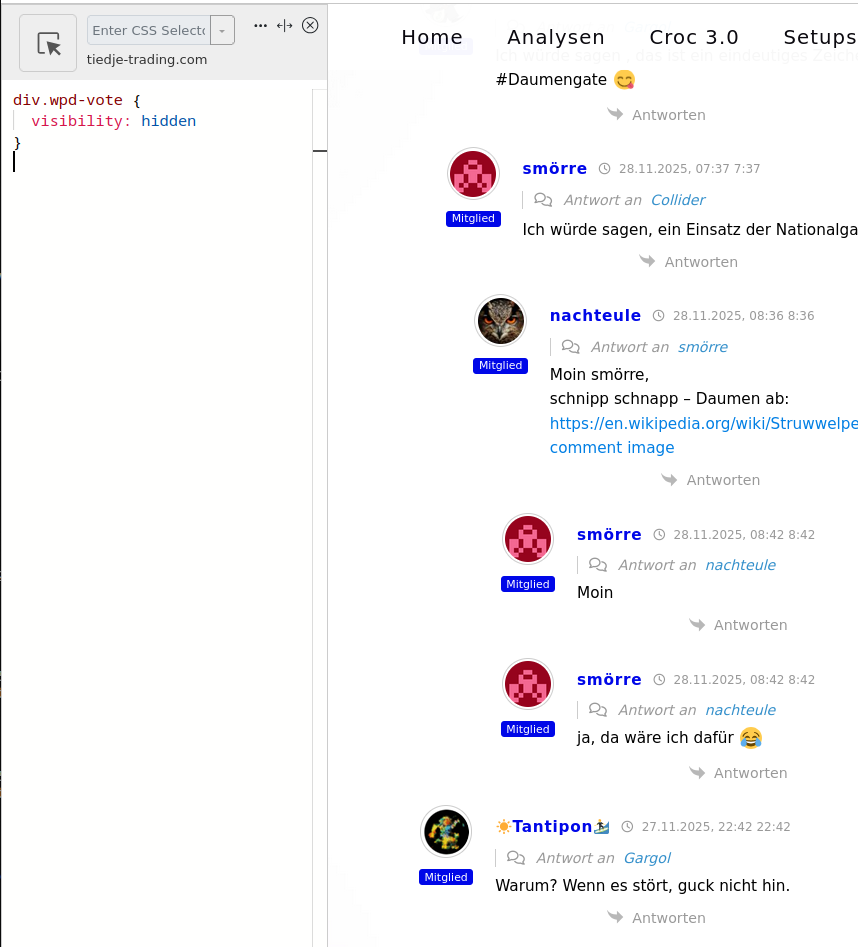Click the panel resize arrows icon
This screenshot has width=858, height=947.
(284, 25)
